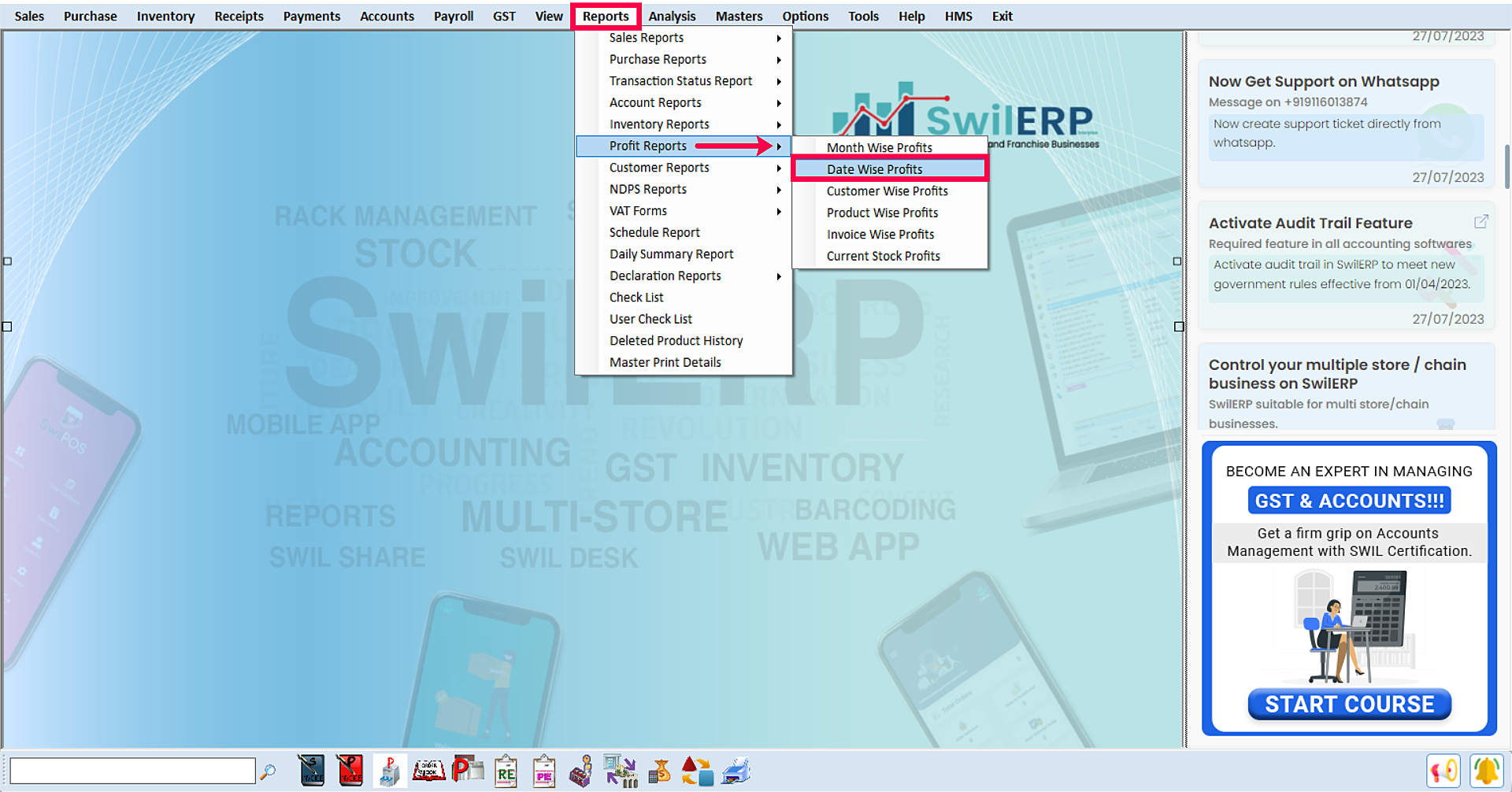This screenshot has width=1512, height=792.
Task: Click the bank transfer arrows icon
Action: coord(621,771)
